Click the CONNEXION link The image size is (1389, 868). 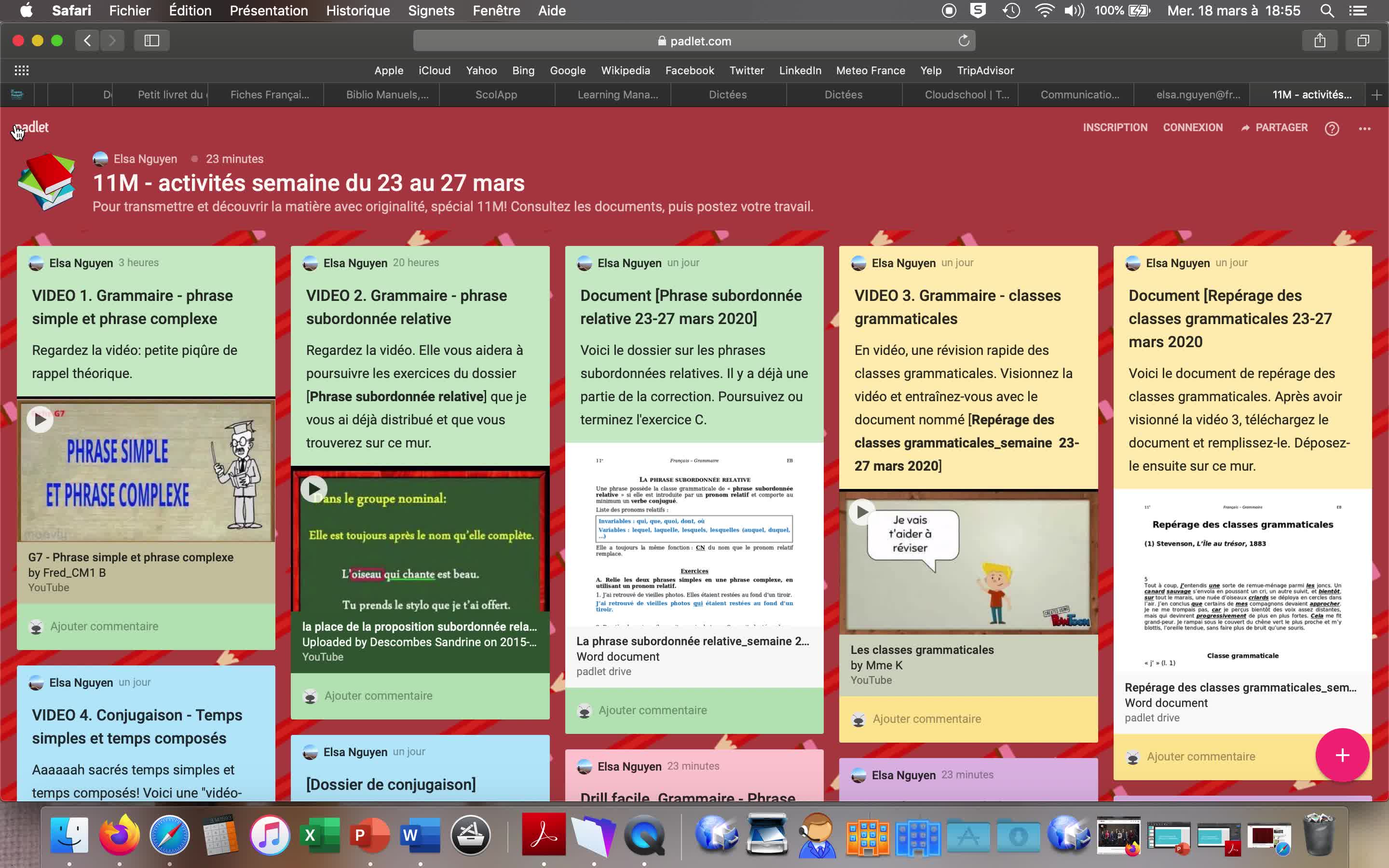coord(1193,127)
